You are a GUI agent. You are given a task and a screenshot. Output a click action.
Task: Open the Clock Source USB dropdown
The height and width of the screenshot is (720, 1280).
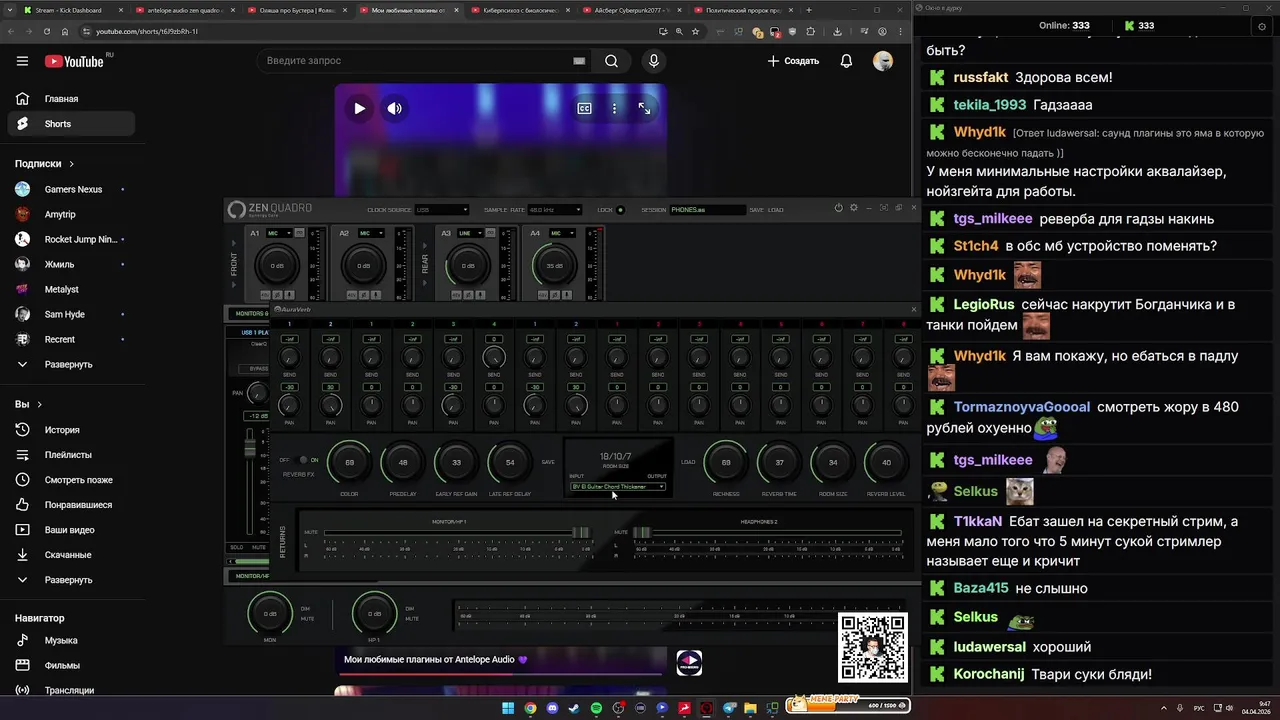click(x=442, y=210)
